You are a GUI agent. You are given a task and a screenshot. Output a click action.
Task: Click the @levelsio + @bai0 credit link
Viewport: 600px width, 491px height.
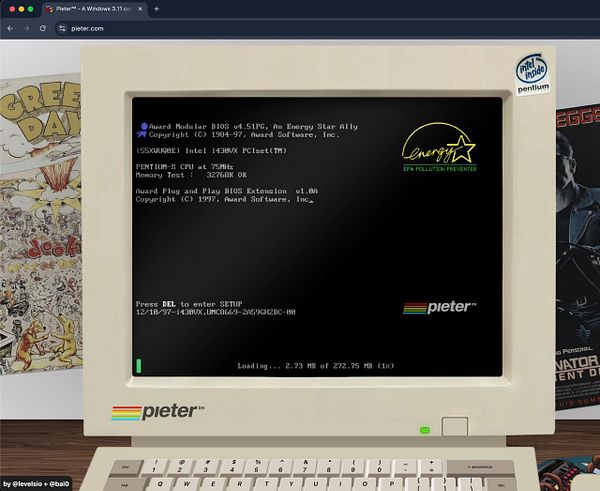tap(36, 484)
